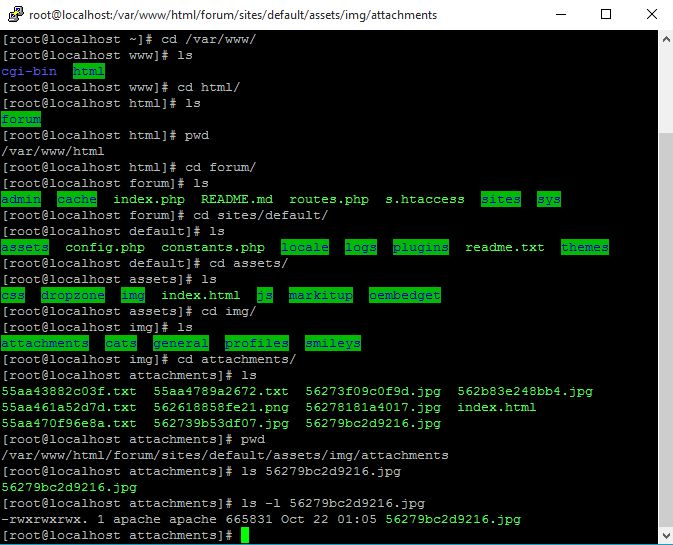This screenshot has height=545, width=673.
Task: Select the highlighted general directory
Action: click(181, 343)
